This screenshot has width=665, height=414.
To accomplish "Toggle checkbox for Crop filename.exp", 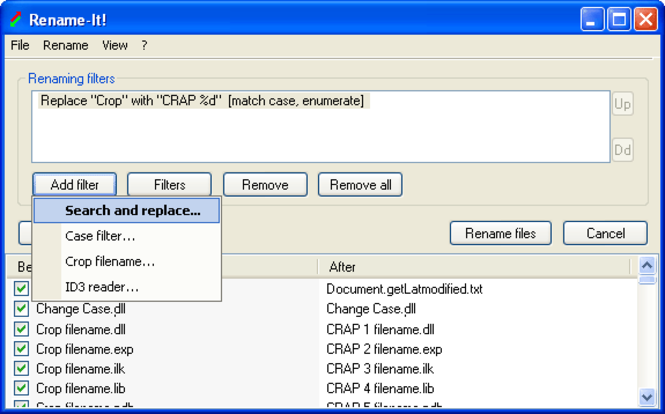I will click(21, 349).
